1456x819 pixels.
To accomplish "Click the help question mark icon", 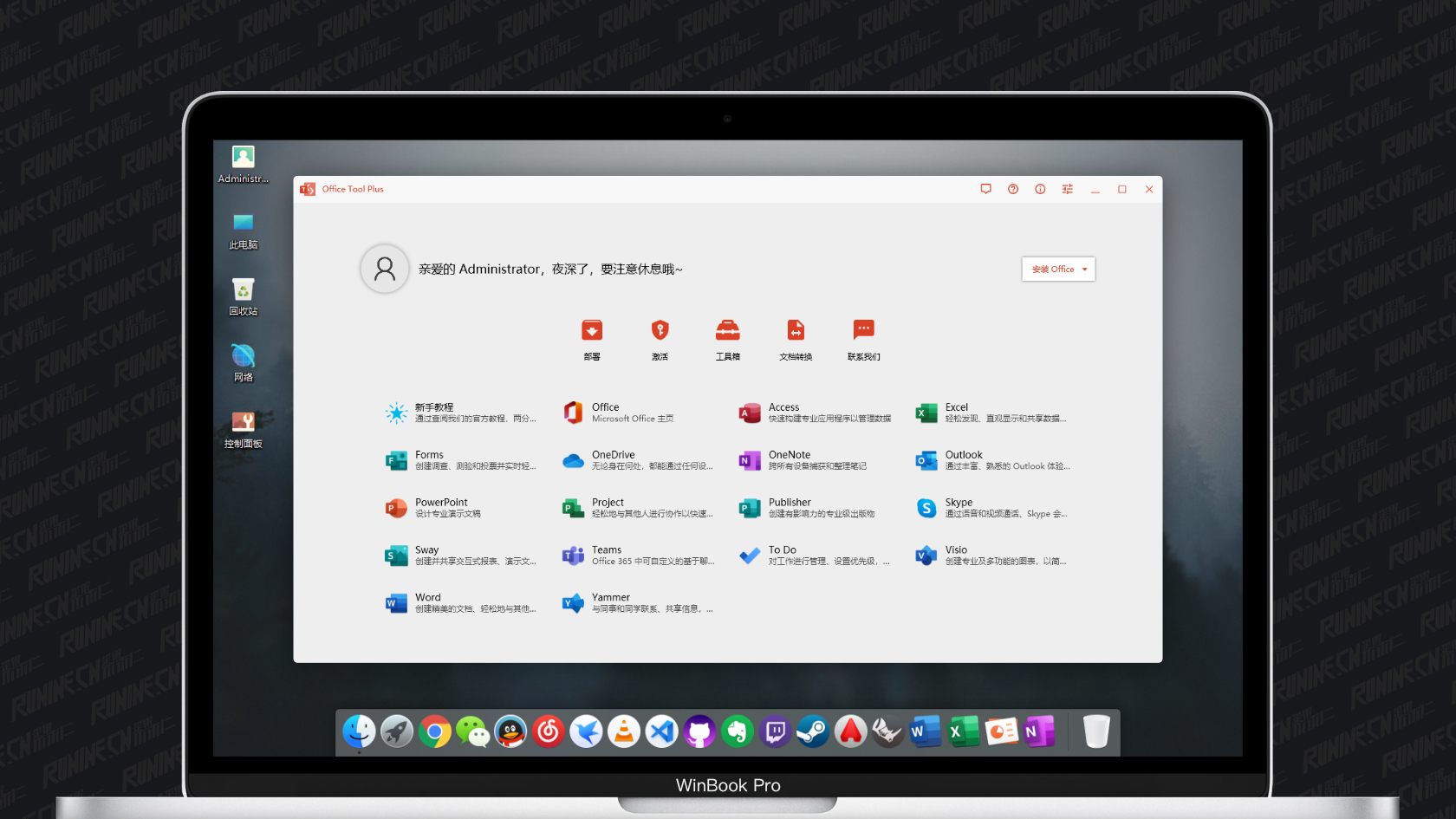I will (x=1013, y=189).
